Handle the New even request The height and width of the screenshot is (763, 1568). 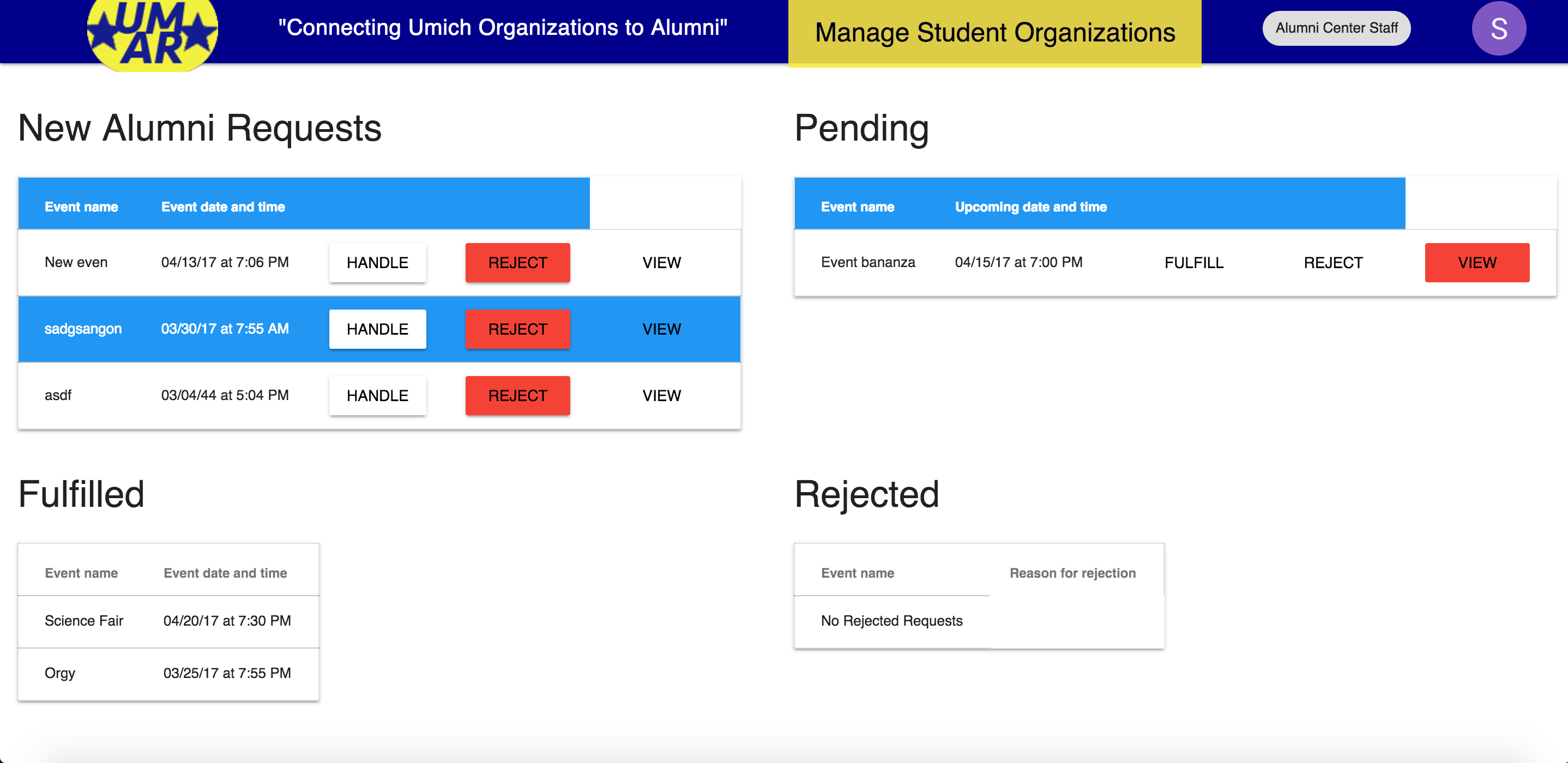(x=377, y=263)
